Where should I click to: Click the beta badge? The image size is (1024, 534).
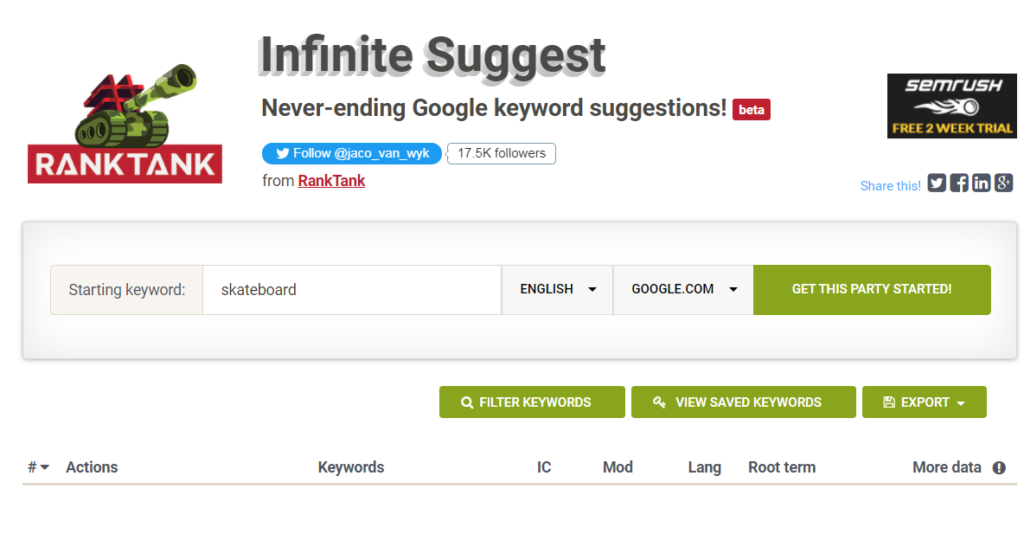click(x=751, y=110)
